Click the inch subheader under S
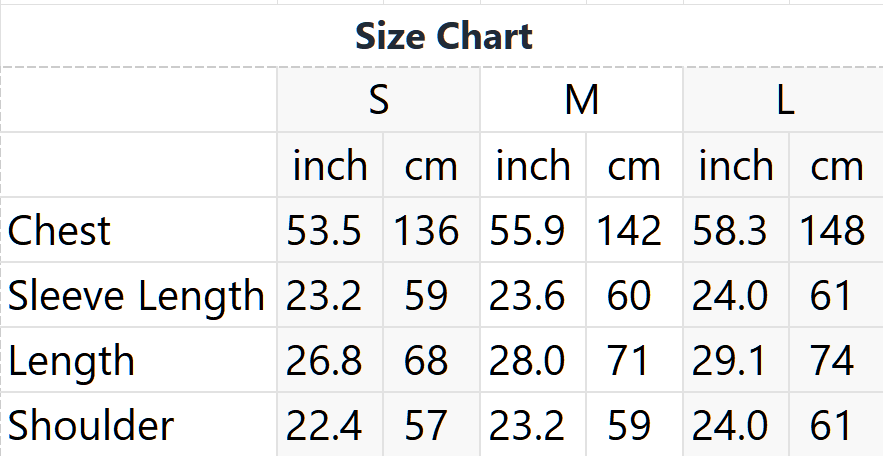Image resolution: width=883 pixels, height=456 pixels. pos(330,165)
